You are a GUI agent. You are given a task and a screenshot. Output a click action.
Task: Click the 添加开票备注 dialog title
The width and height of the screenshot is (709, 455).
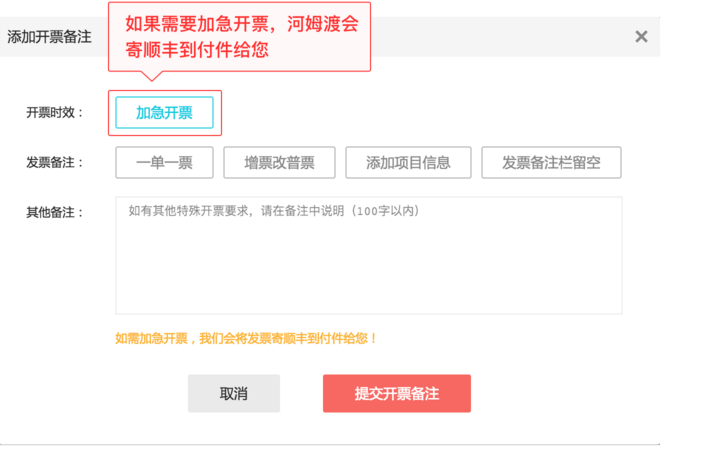pyautogui.click(x=49, y=37)
